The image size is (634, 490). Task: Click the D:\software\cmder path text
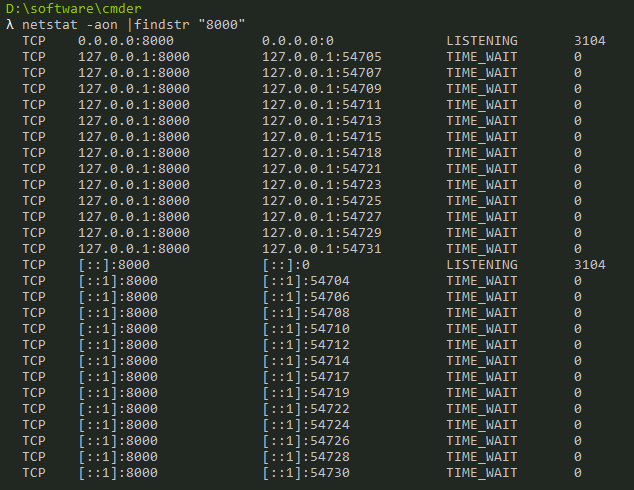(74, 8)
